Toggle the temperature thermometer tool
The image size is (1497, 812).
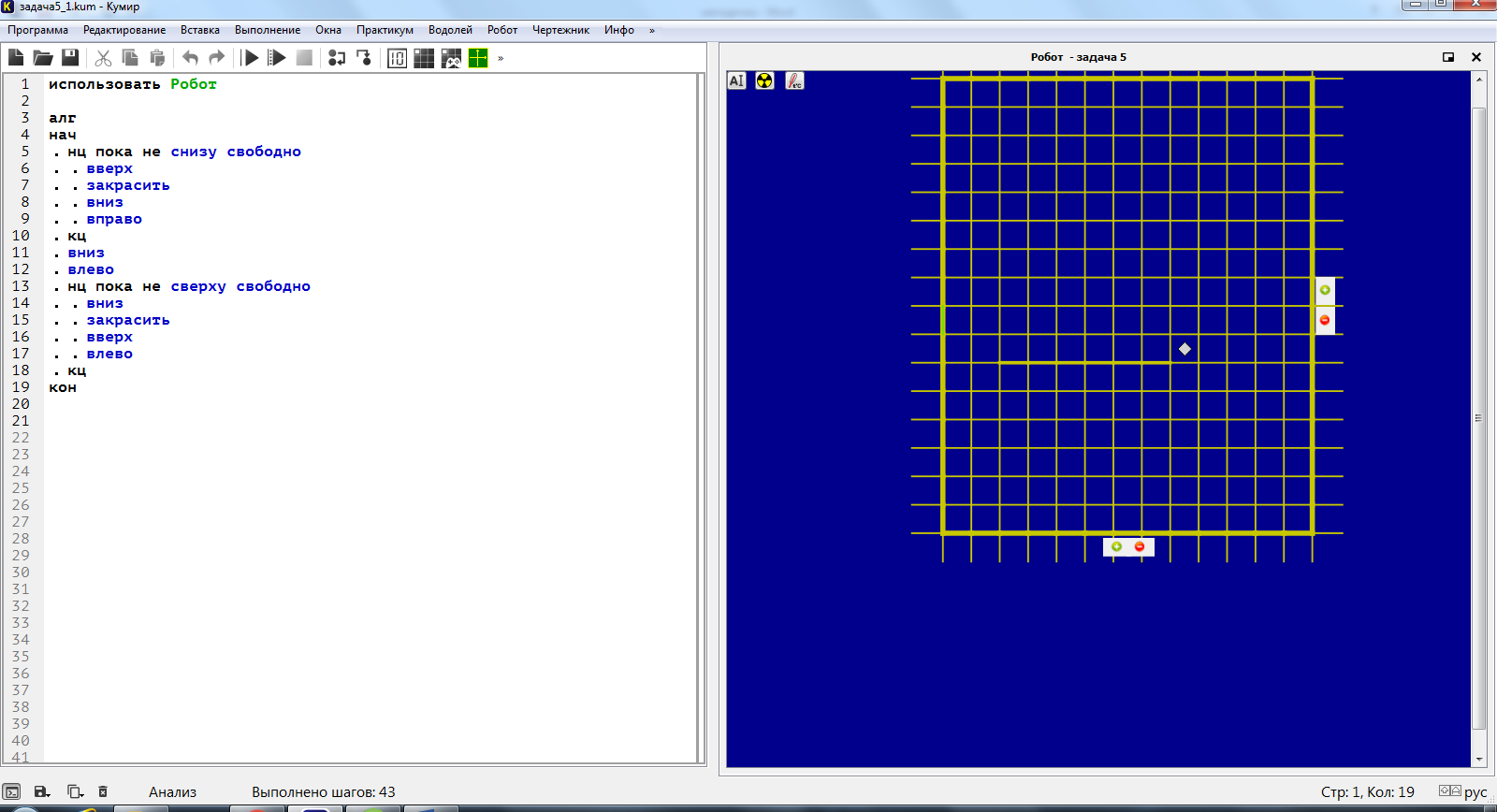click(794, 80)
